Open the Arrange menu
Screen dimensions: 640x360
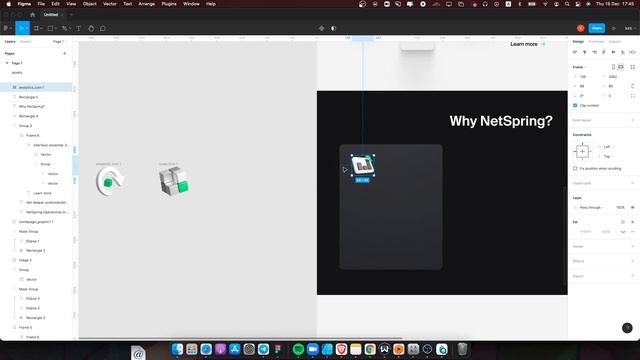pyautogui.click(x=147, y=4)
